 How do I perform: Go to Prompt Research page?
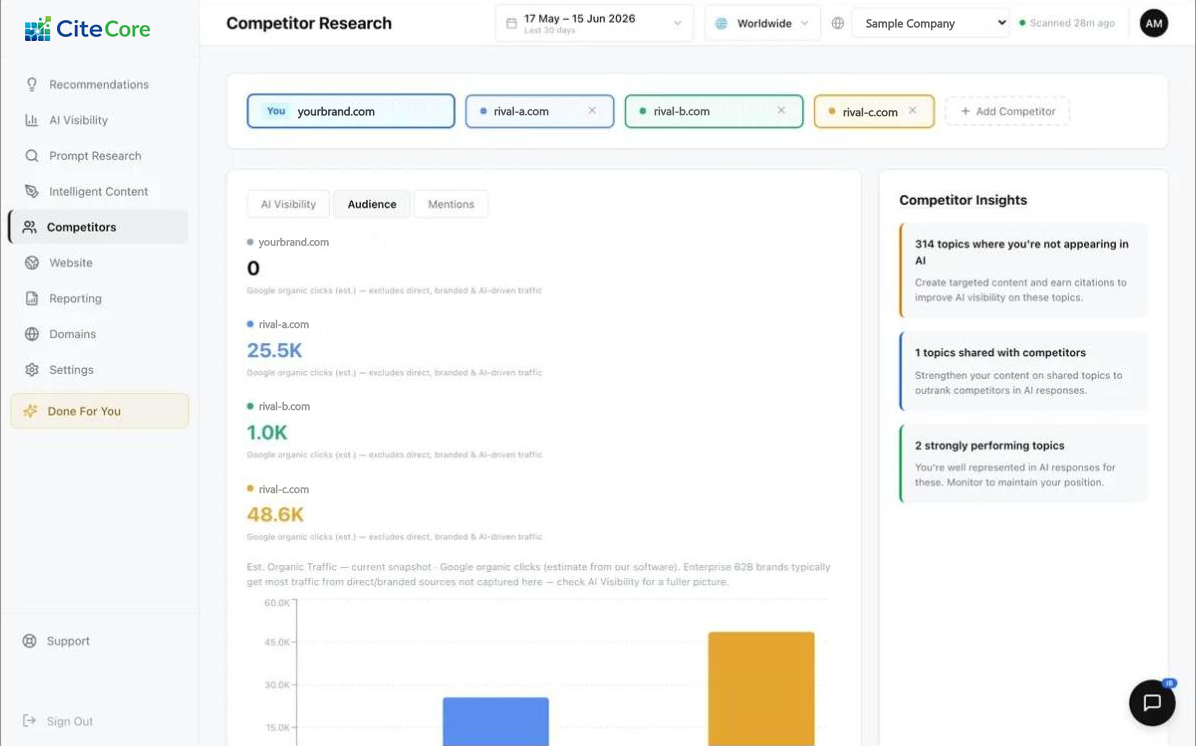[99, 156]
